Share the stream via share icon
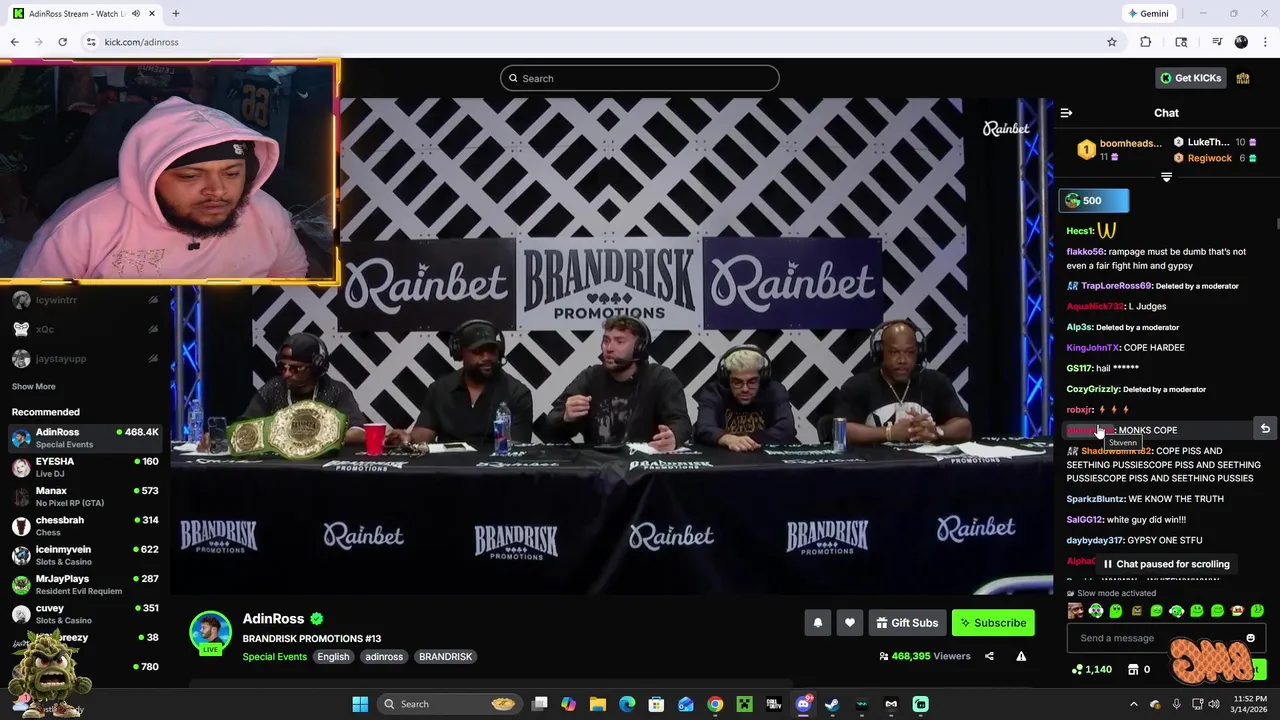Image resolution: width=1280 pixels, height=720 pixels. [989, 656]
